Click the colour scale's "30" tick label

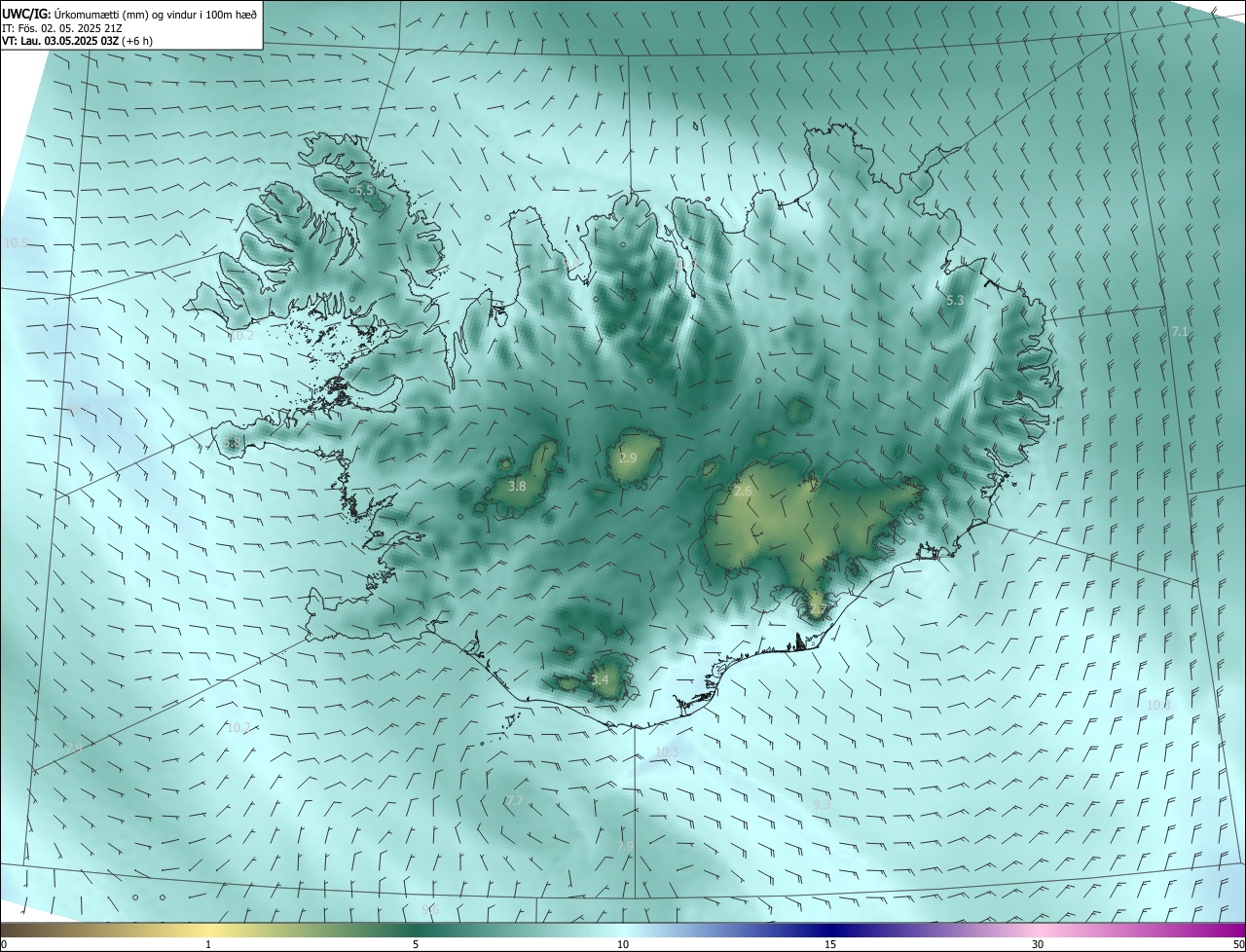pos(1038,945)
